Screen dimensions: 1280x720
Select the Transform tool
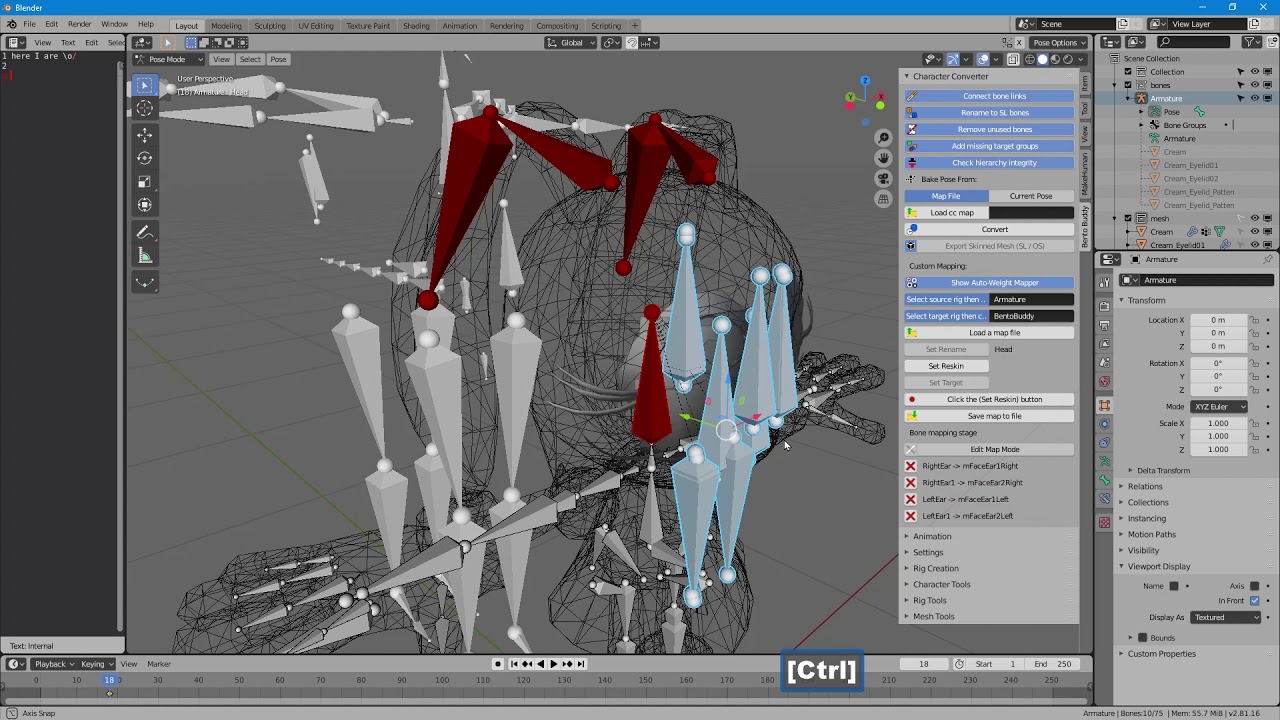145,204
